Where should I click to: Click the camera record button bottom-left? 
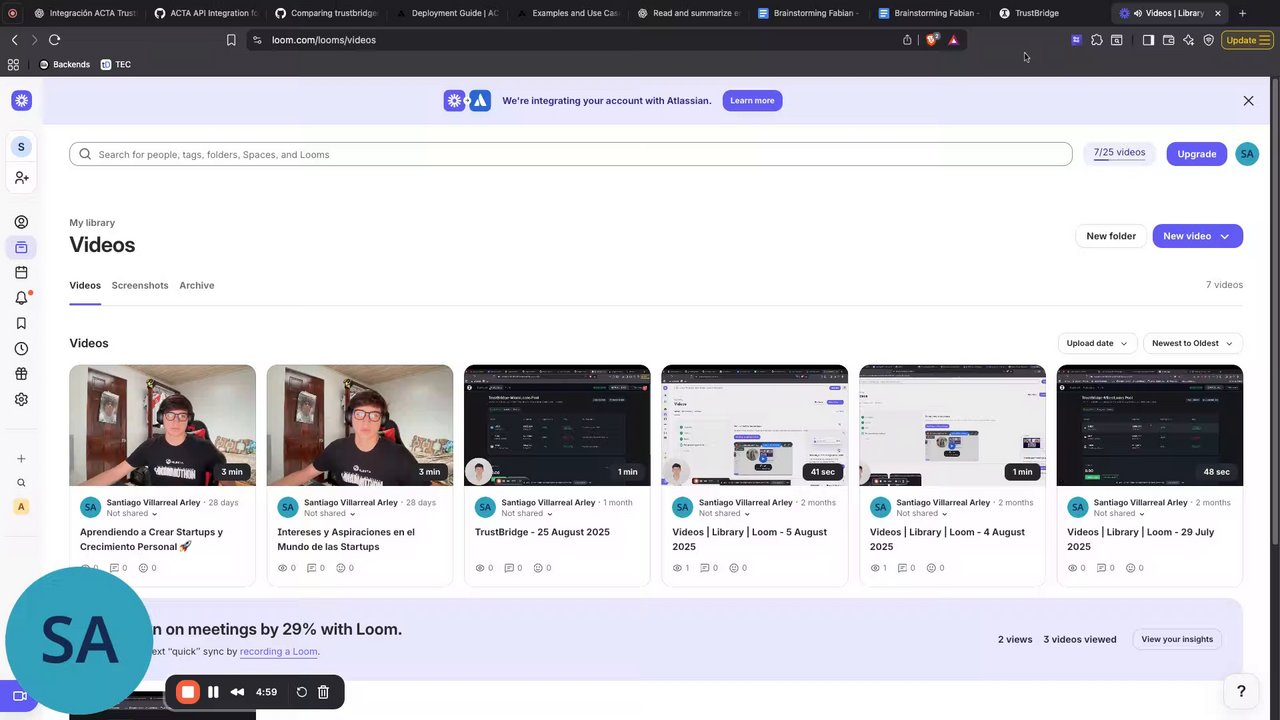[19, 696]
